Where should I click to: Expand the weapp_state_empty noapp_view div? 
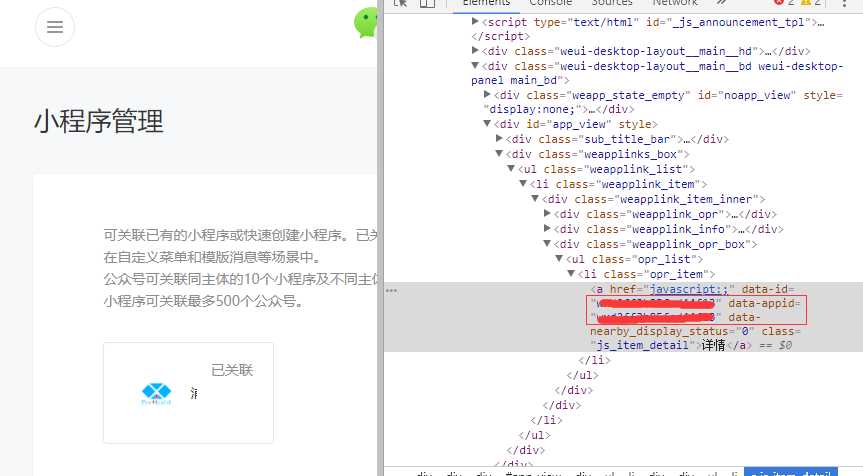pos(487,94)
